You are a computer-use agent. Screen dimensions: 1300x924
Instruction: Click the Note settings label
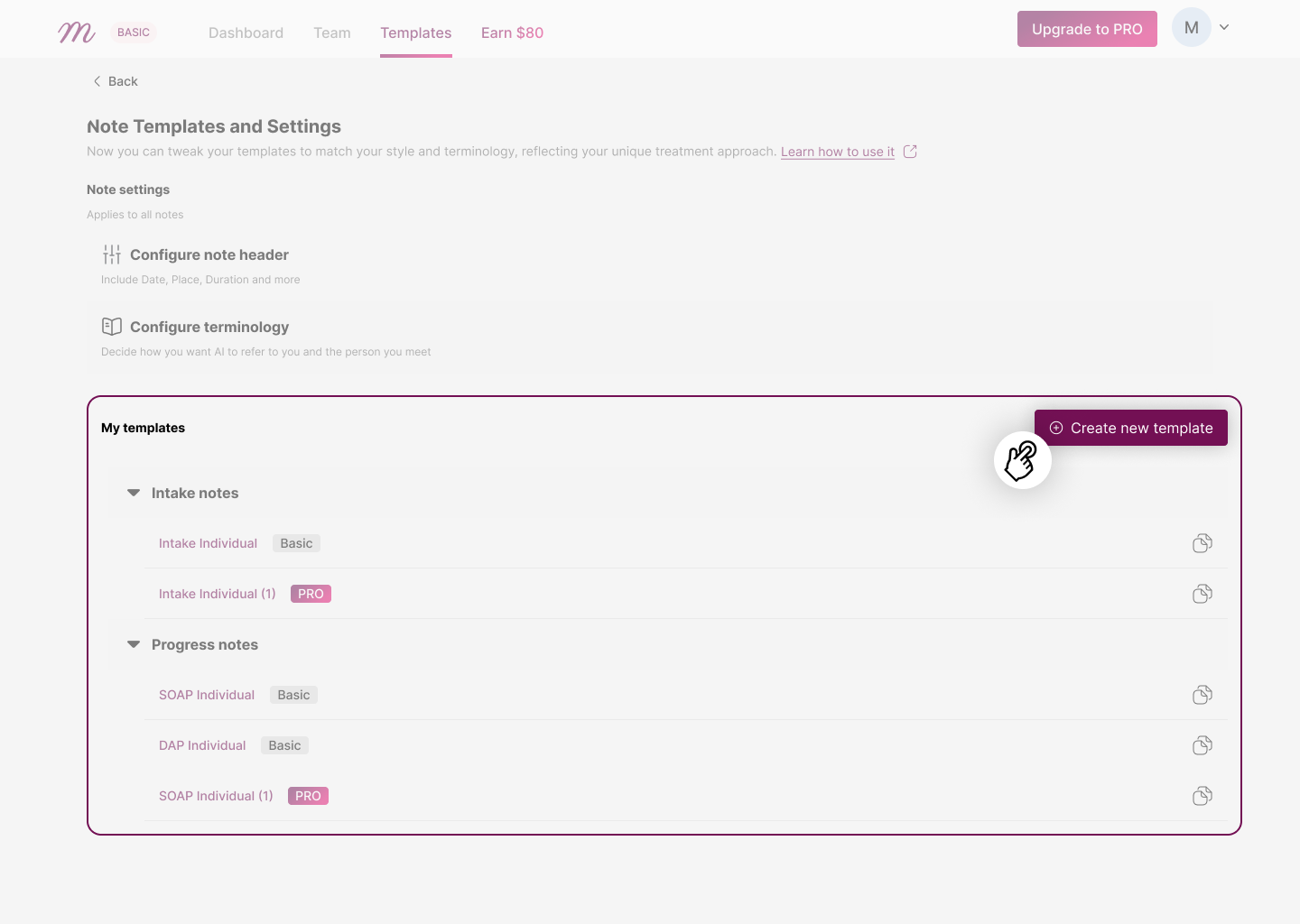(128, 189)
